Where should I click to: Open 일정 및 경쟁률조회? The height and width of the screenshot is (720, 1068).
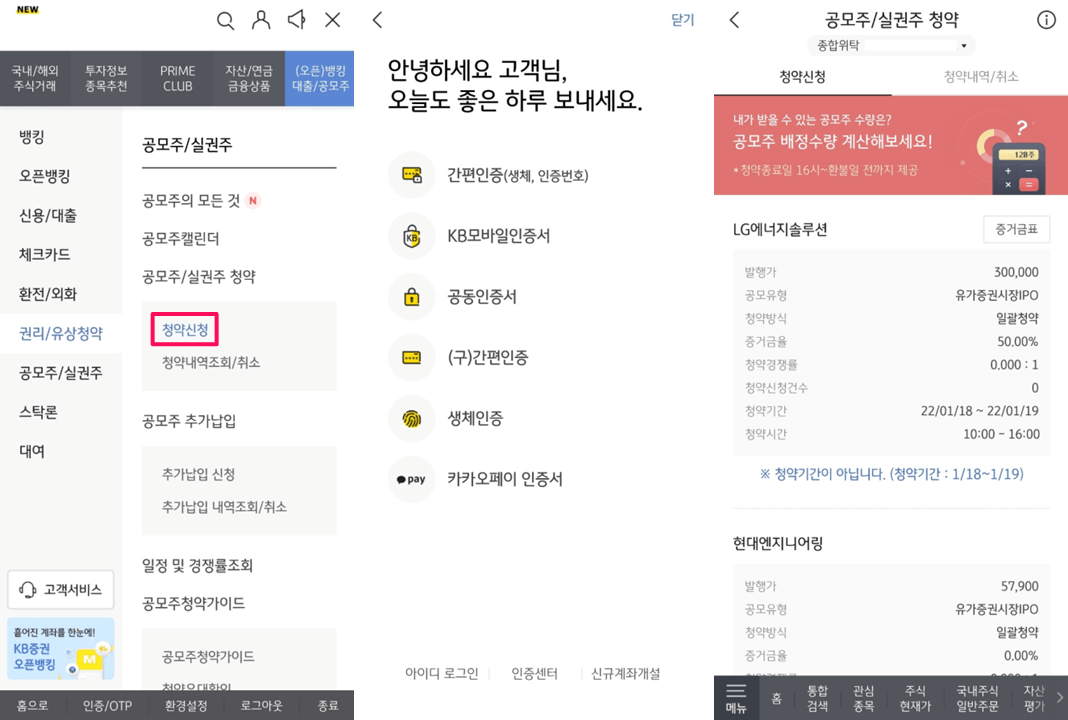click(198, 565)
